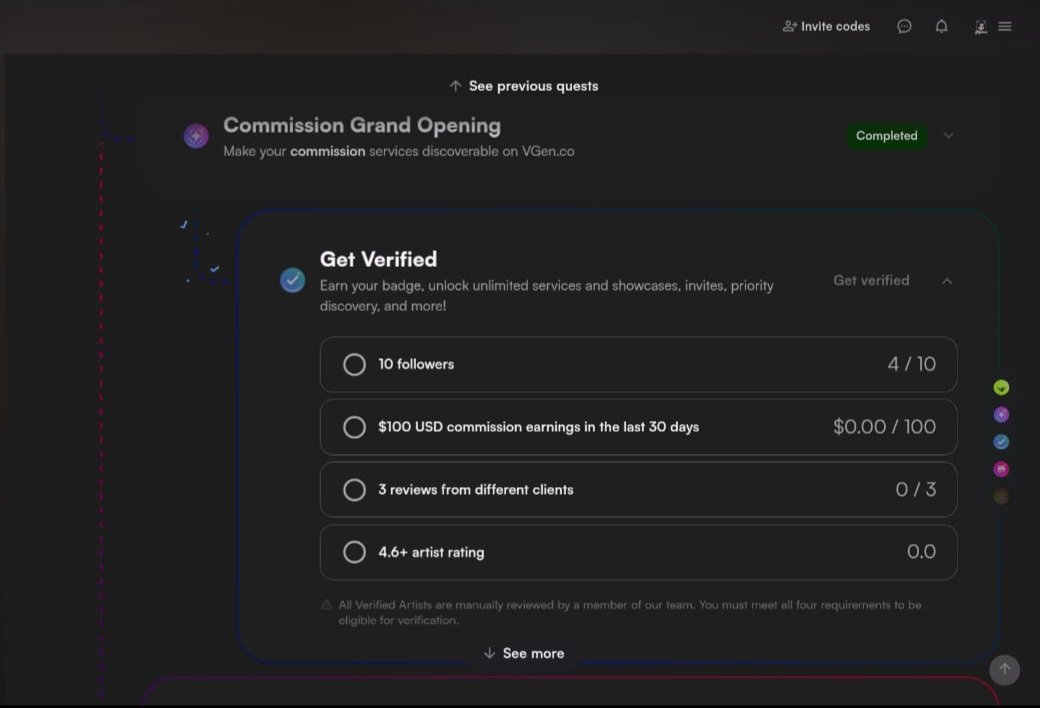Screen dimensions: 1040x708
Task: Click the 4.6+ artist rating label
Action: pyautogui.click(x=431, y=552)
